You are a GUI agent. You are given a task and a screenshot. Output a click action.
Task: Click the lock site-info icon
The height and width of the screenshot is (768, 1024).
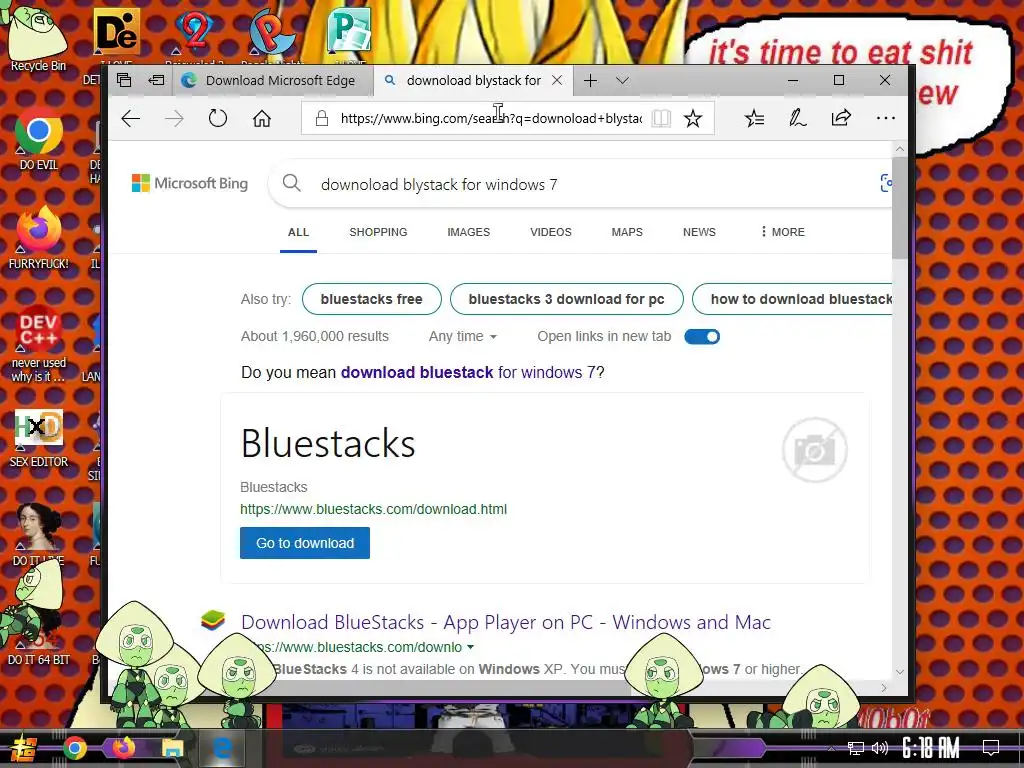click(321, 118)
